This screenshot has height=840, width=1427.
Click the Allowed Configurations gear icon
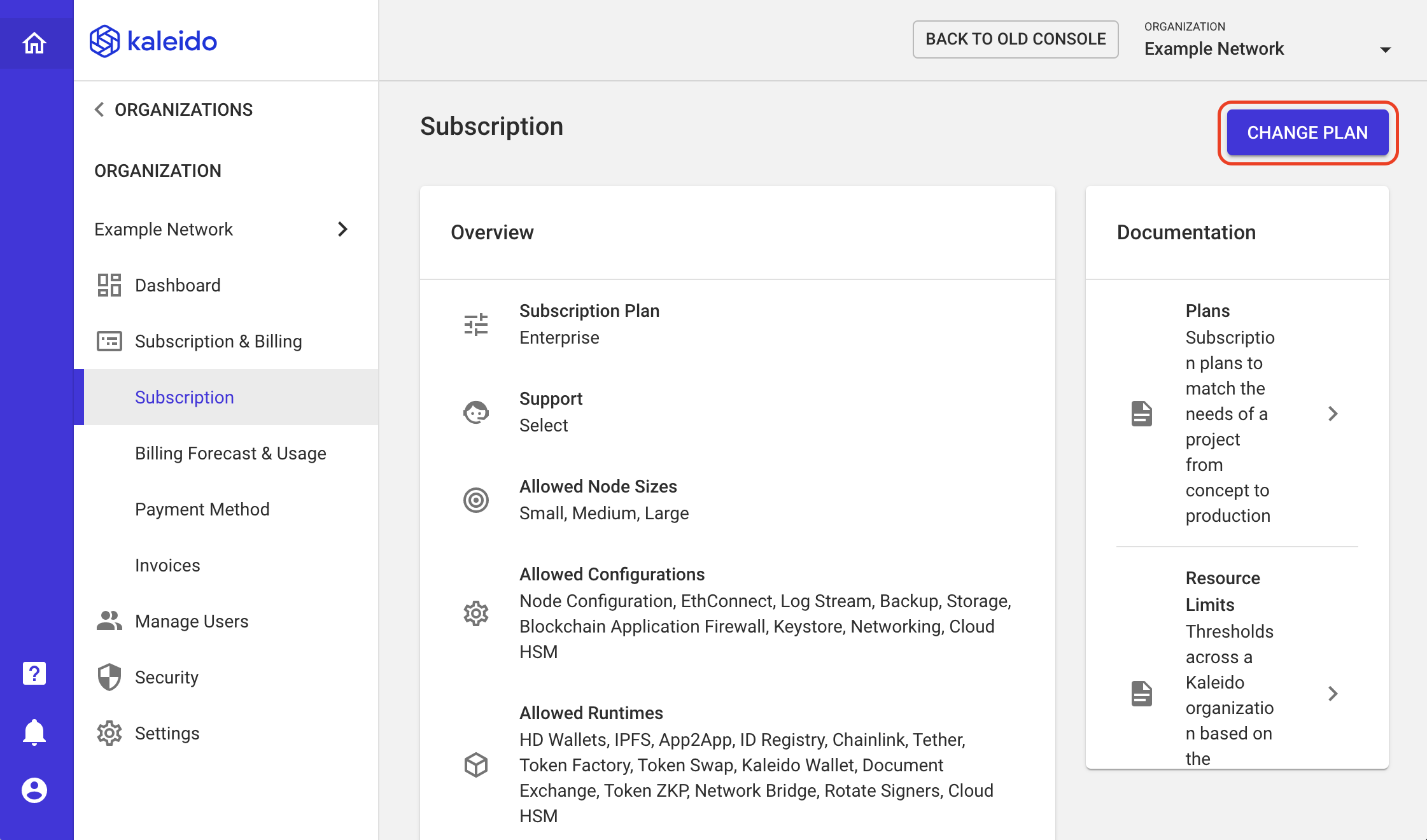(x=475, y=613)
